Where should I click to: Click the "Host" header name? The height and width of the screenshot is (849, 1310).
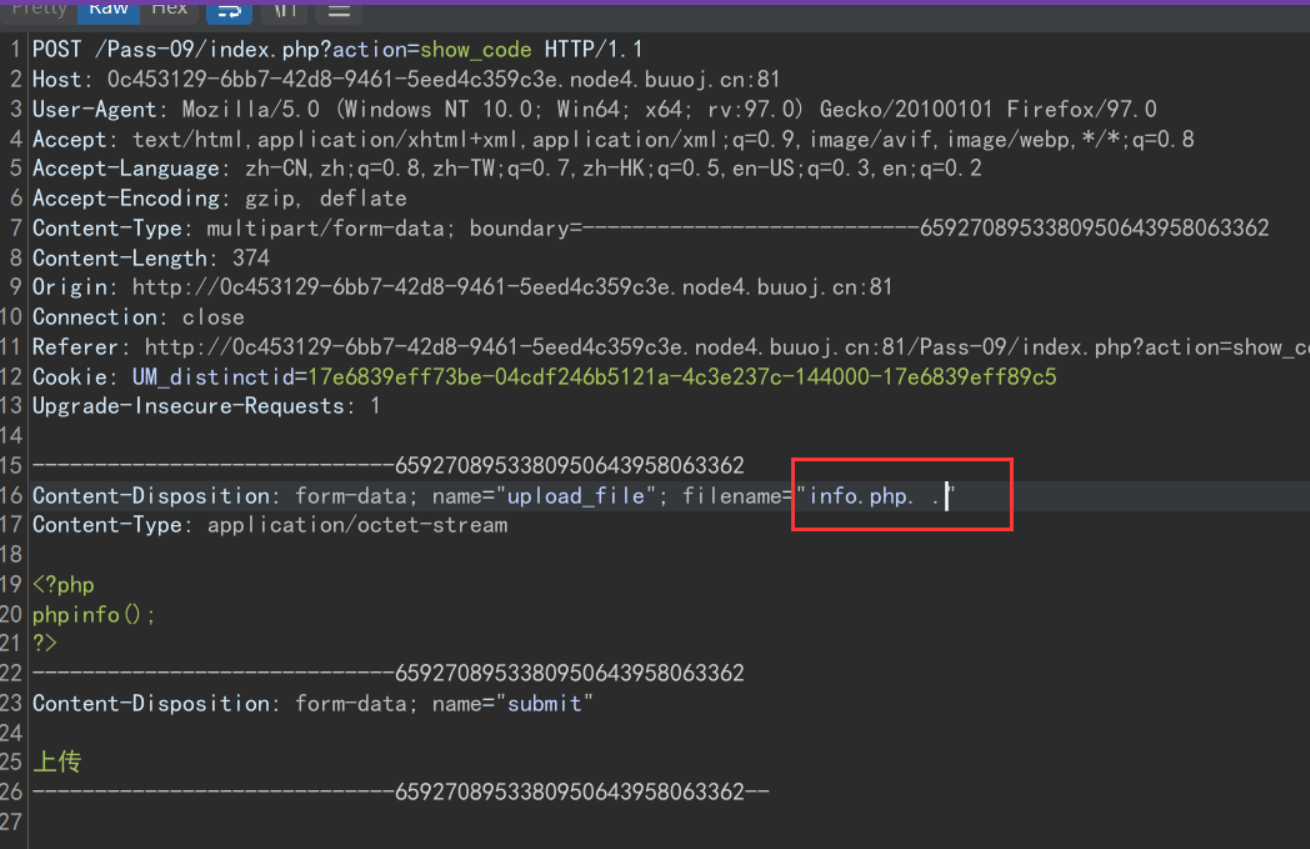[x=57, y=80]
